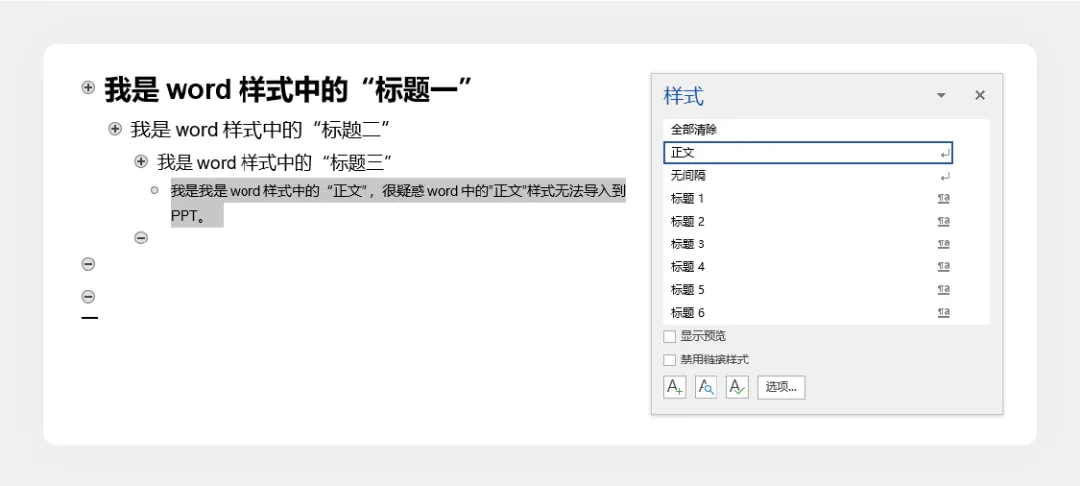Open the Manage Styles icon button
The height and width of the screenshot is (486, 1080).
tap(737, 387)
